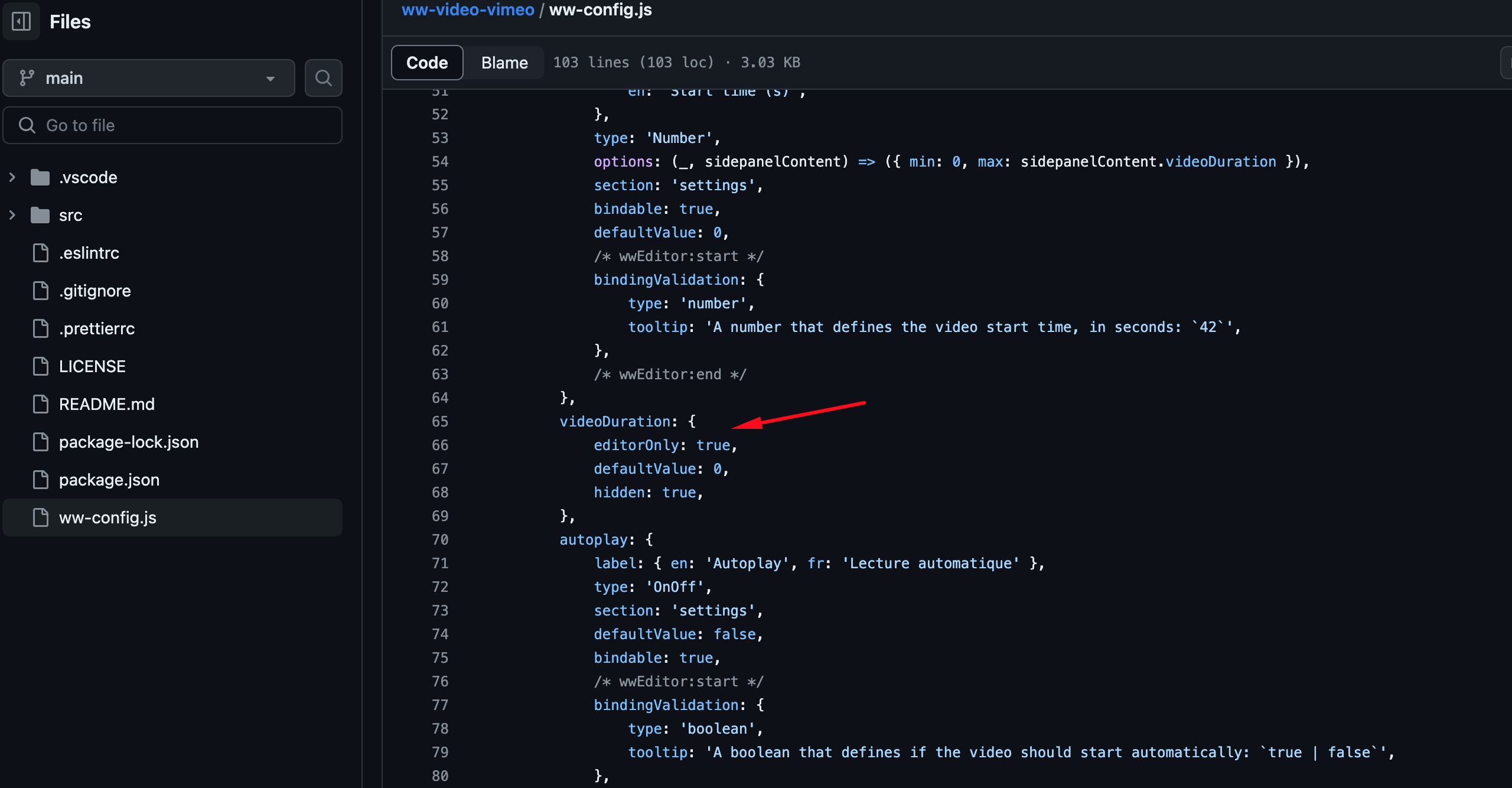Click the tooltip text on line 79
1512x788 pixels.
[1046, 753]
